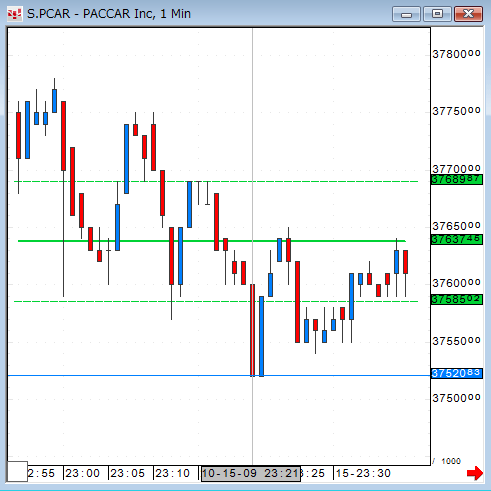The width and height of the screenshot is (491, 491).
Task: Click the 23:10 time axis label
Action: (x=172, y=473)
